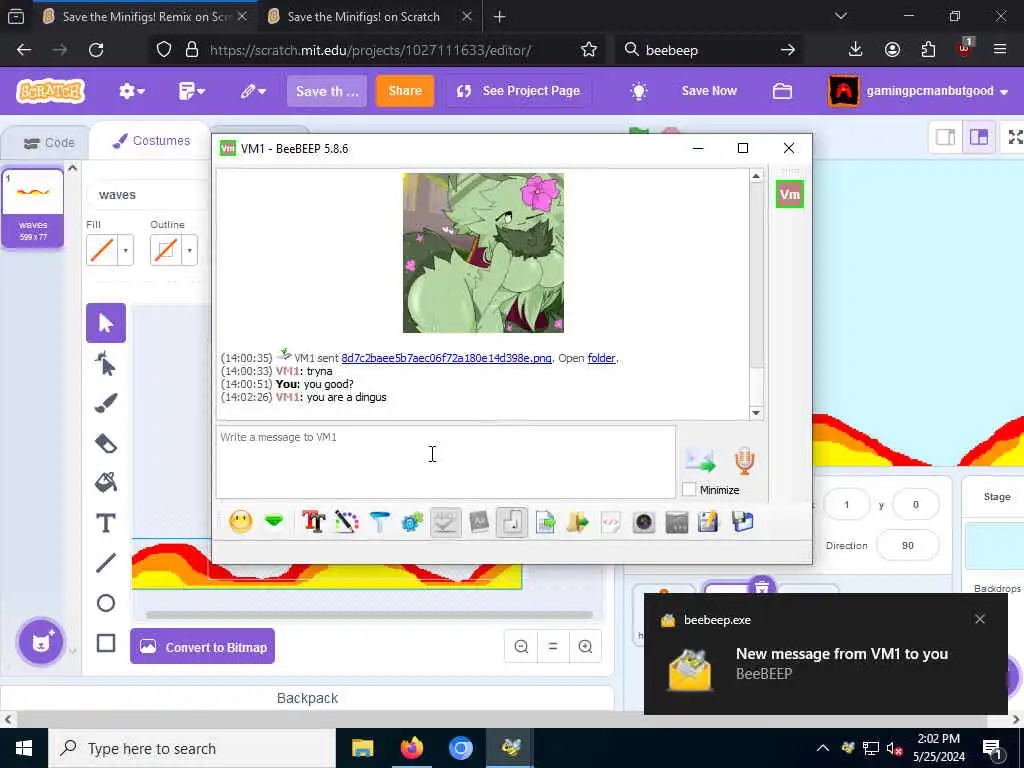Select the Brush tool in costume editor
Image resolution: width=1024 pixels, height=768 pixels.
[106, 403]
